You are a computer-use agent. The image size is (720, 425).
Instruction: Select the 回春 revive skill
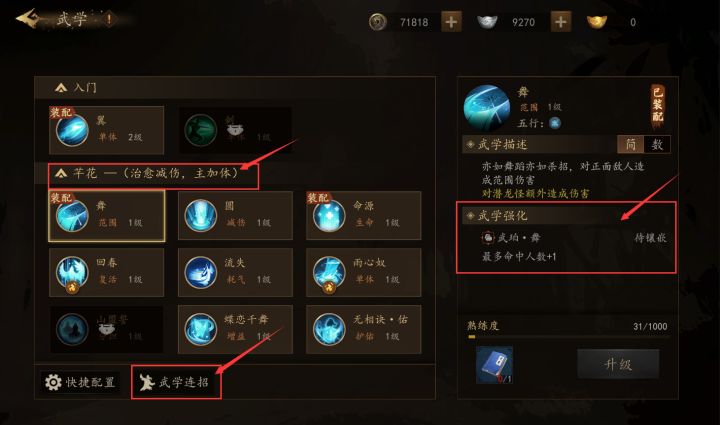coord(107,273)
